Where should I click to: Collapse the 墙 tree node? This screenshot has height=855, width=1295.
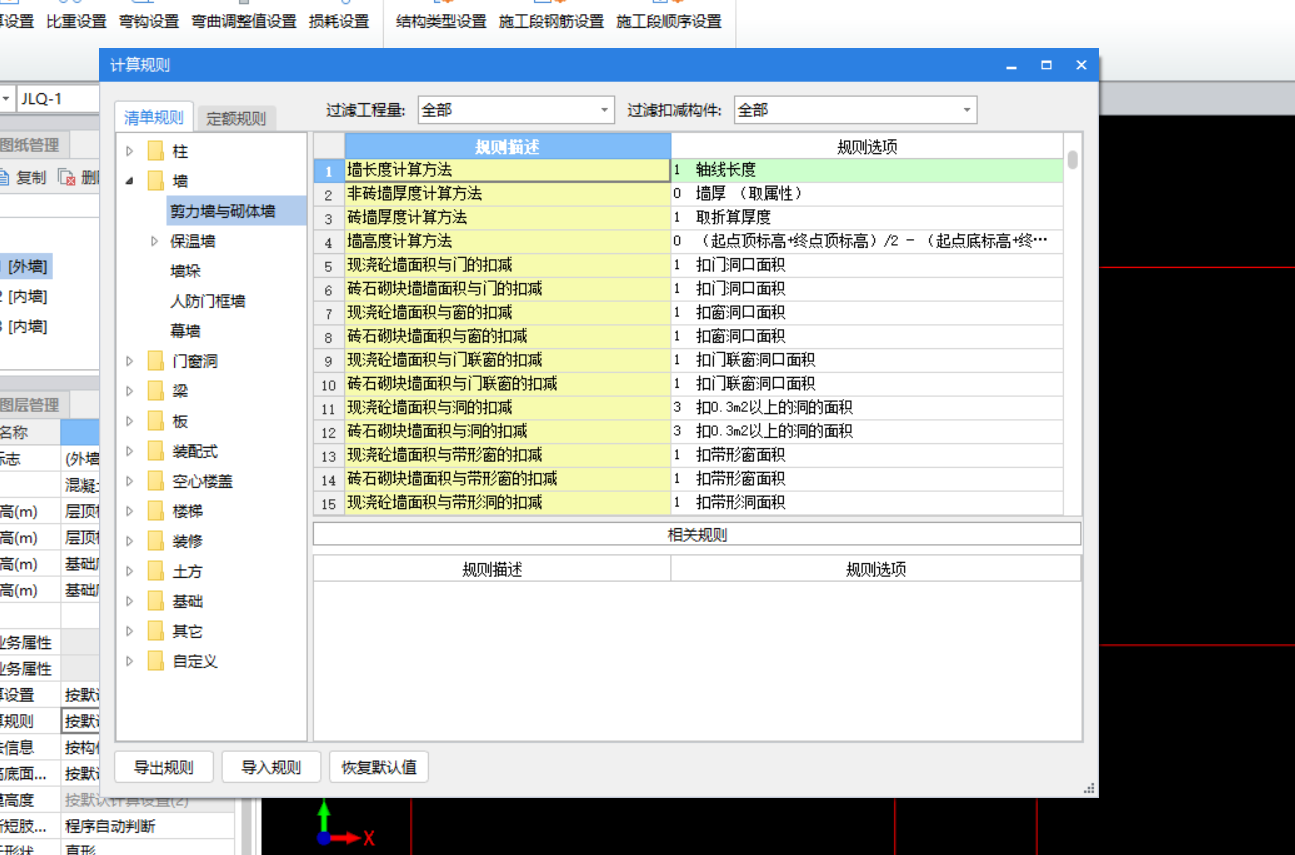coord(129,181)
